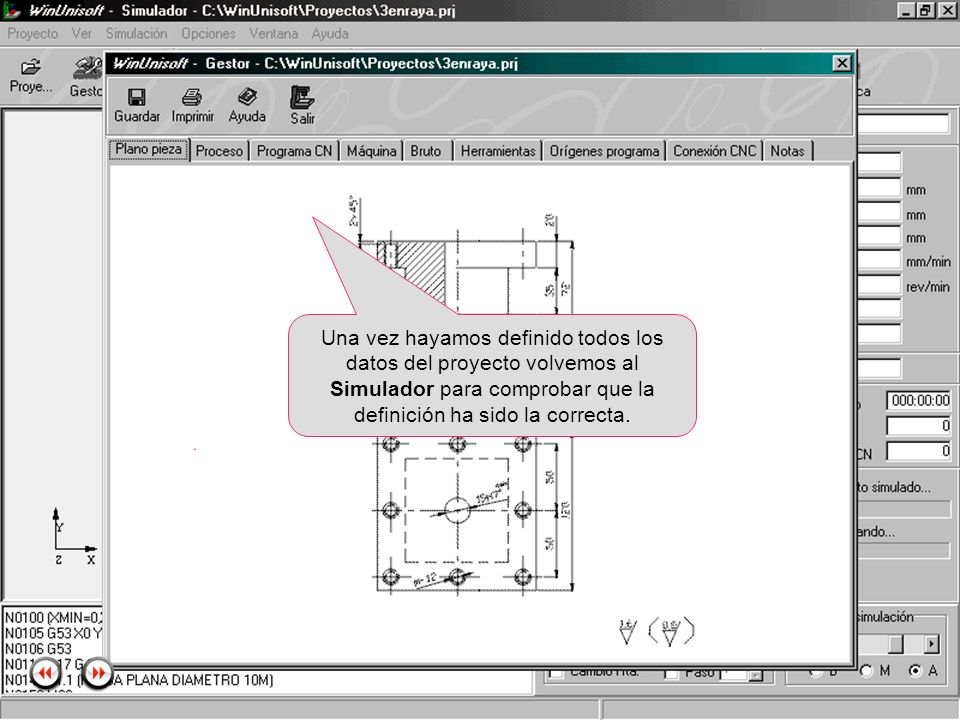Select the A simulation mode radio button
Image resolution: width=960 pixels, height=720 pixels.
[915, 671]
